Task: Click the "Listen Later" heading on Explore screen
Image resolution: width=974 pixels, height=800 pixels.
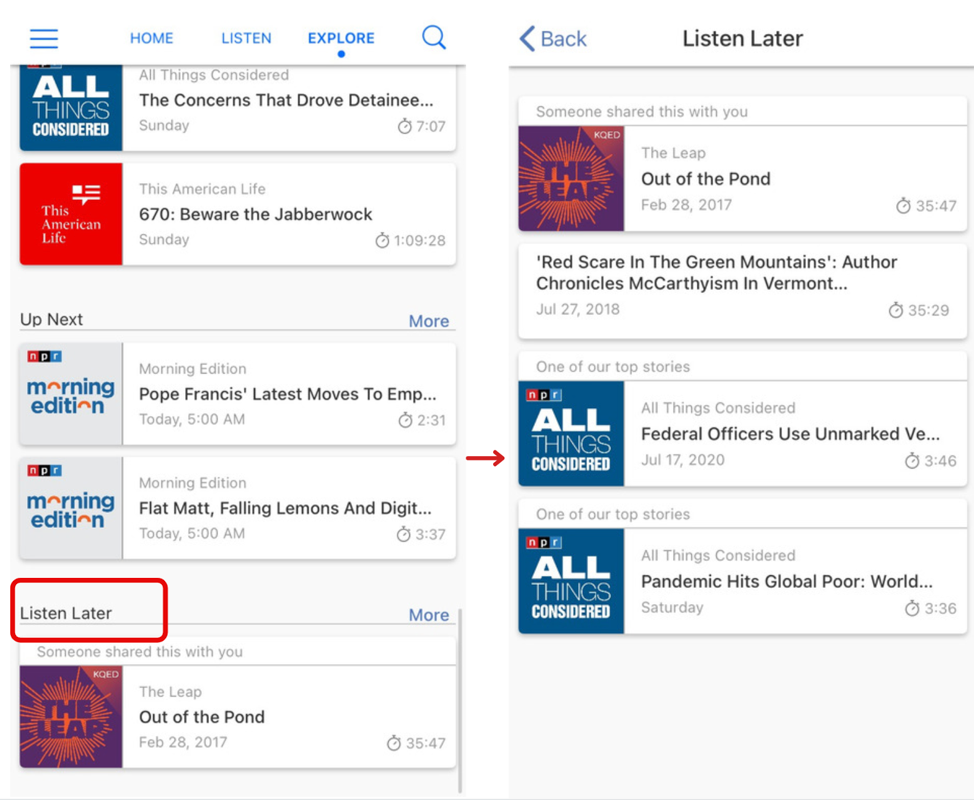Action: click(x=66, y=613)
